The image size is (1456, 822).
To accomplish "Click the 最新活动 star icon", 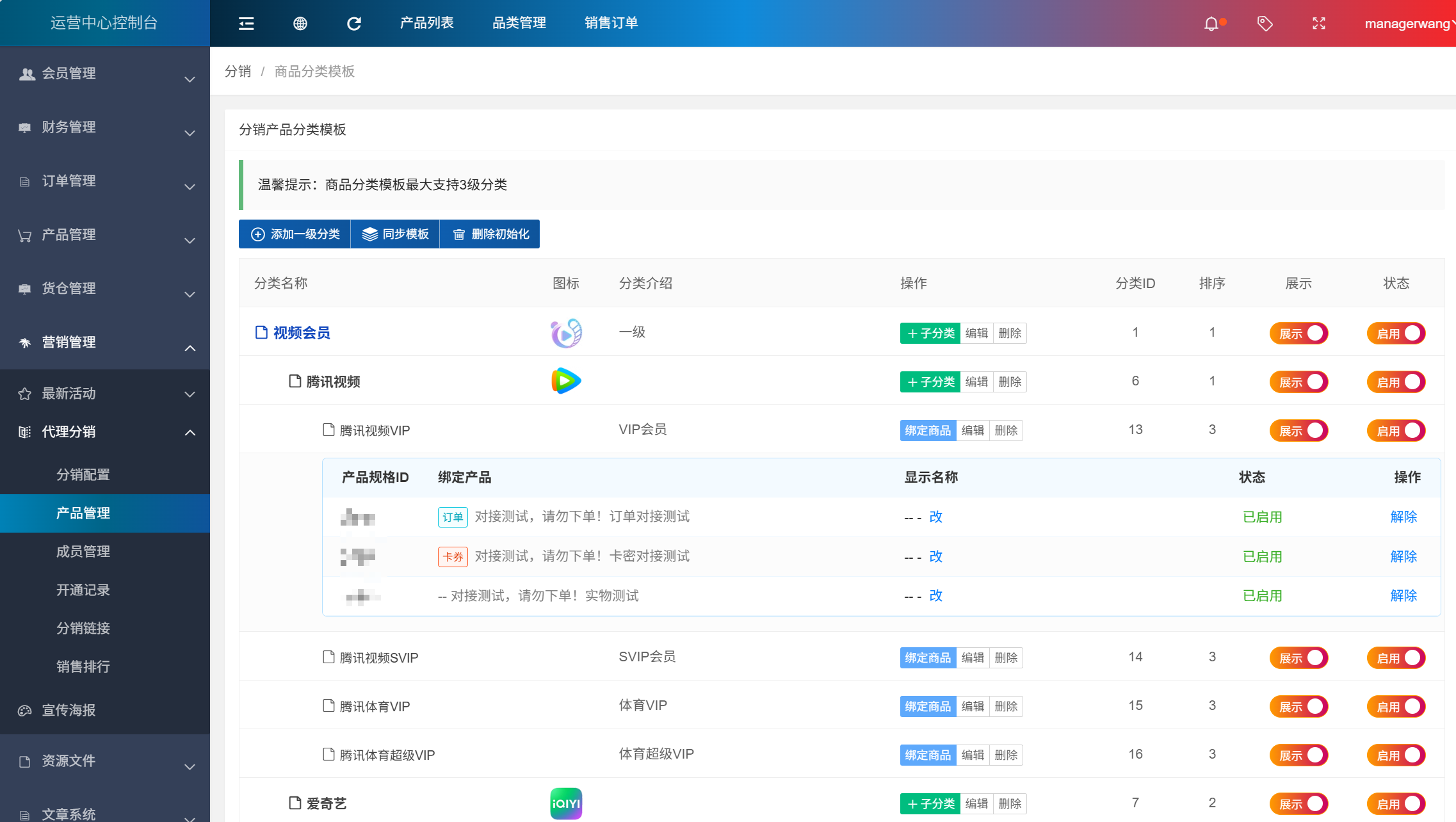I will (25, 394).
